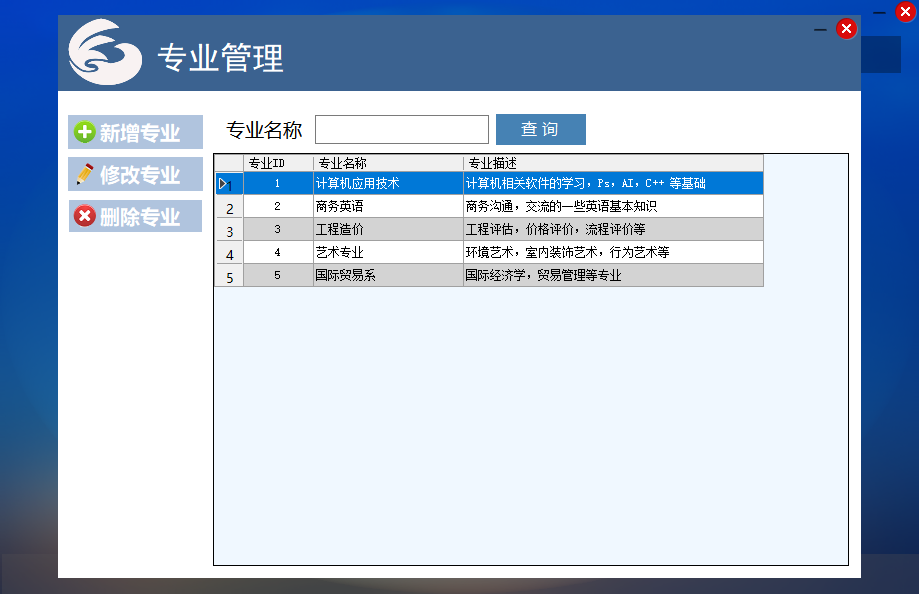Minimize the background main window
This screenshot has width=919, height=594.
pos(879,12)
